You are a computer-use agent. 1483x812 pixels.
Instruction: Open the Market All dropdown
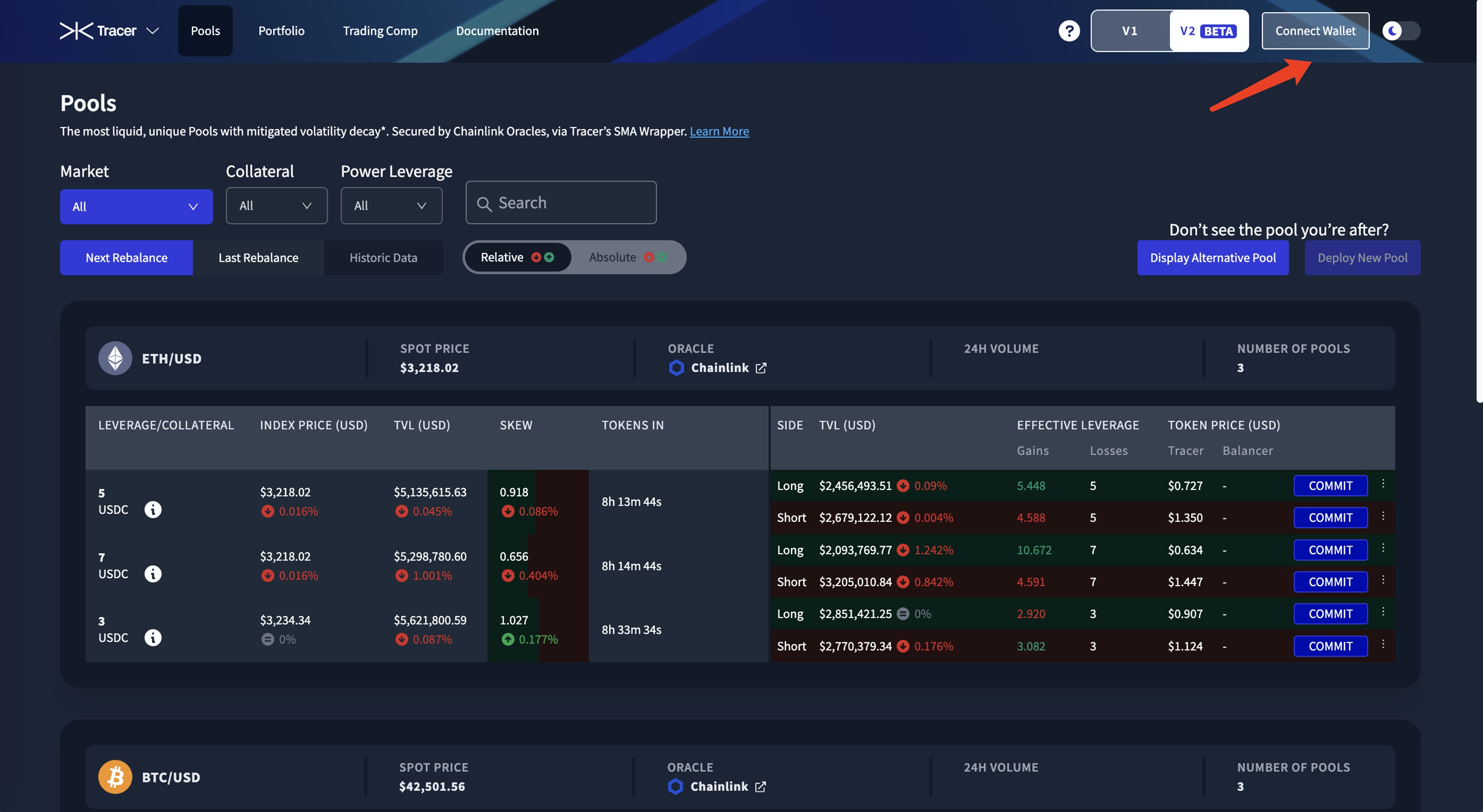[136, 207]
